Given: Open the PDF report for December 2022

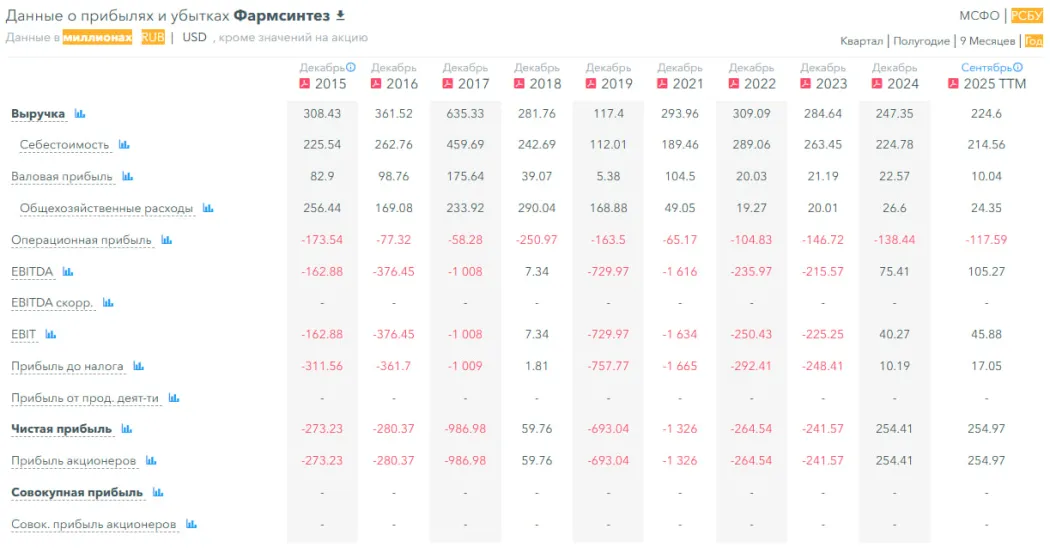Looking at the screenshot, I should click(x=735, y=83).
